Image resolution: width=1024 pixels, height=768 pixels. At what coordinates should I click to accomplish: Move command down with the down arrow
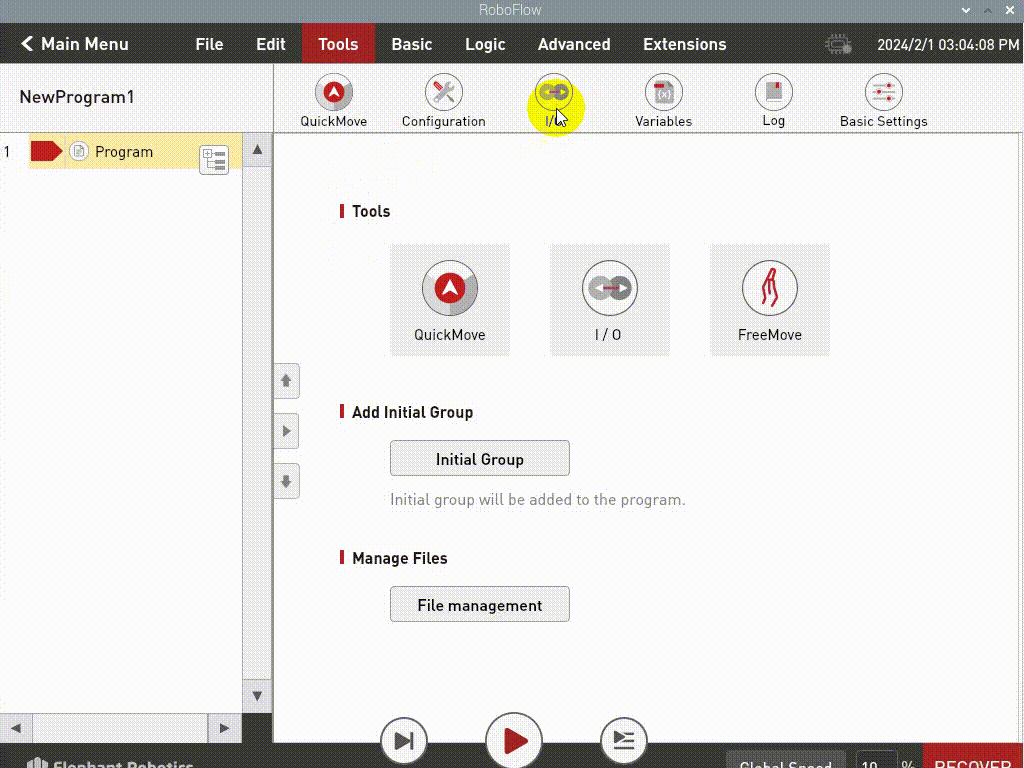coord(286,481)
